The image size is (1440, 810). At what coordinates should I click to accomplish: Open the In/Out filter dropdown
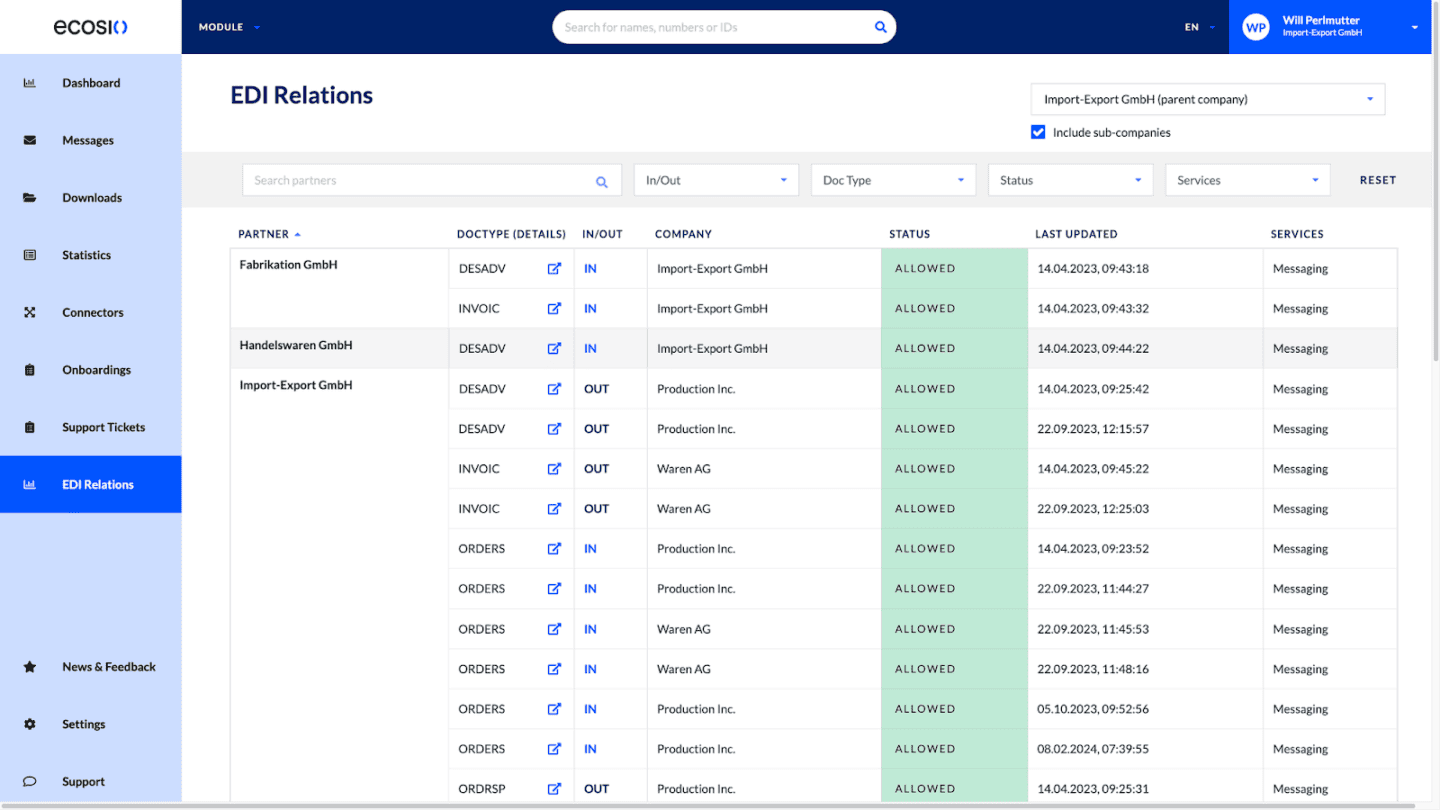pos(716,180)
